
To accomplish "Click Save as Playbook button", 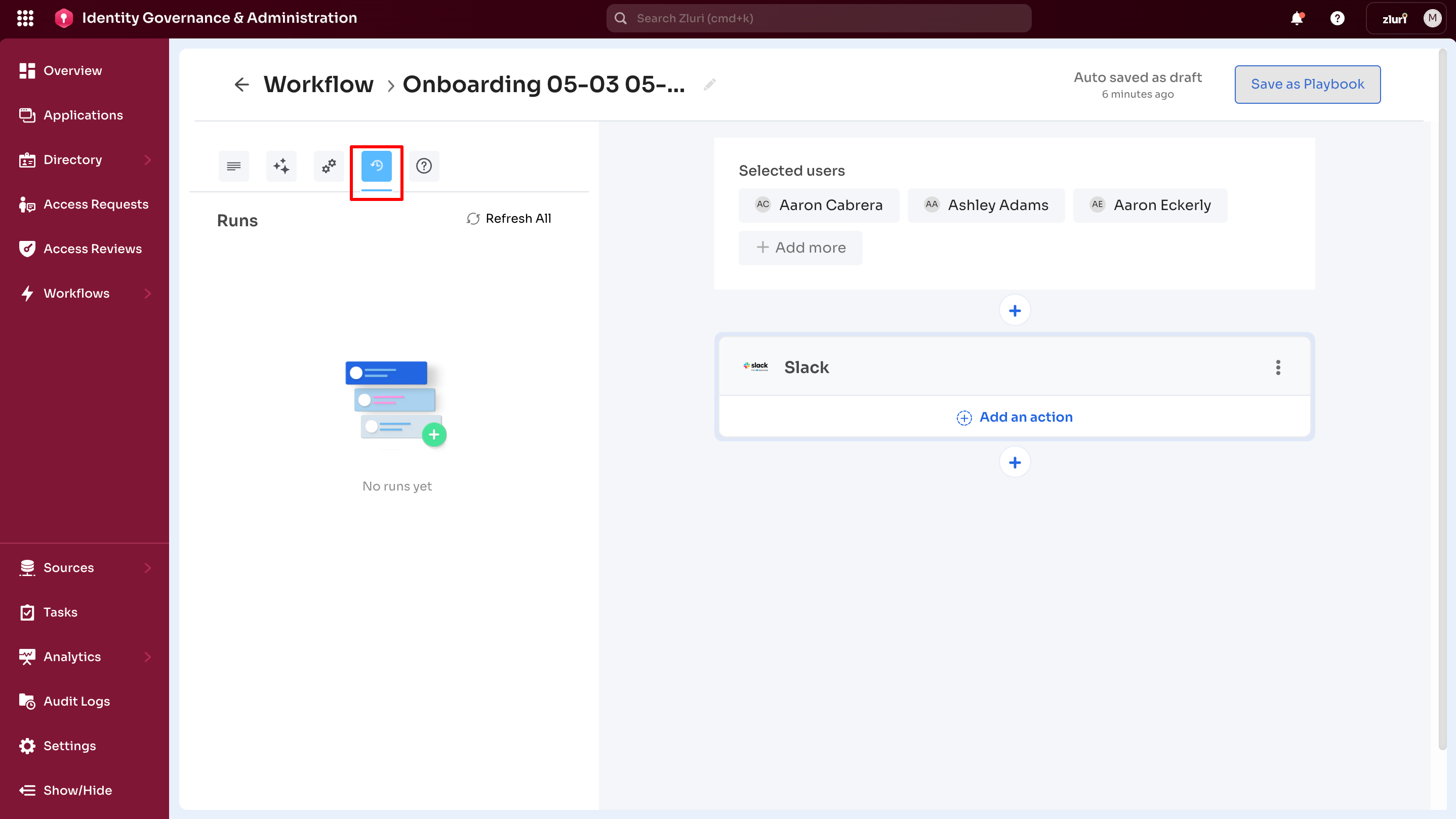I will [1307, 84].
